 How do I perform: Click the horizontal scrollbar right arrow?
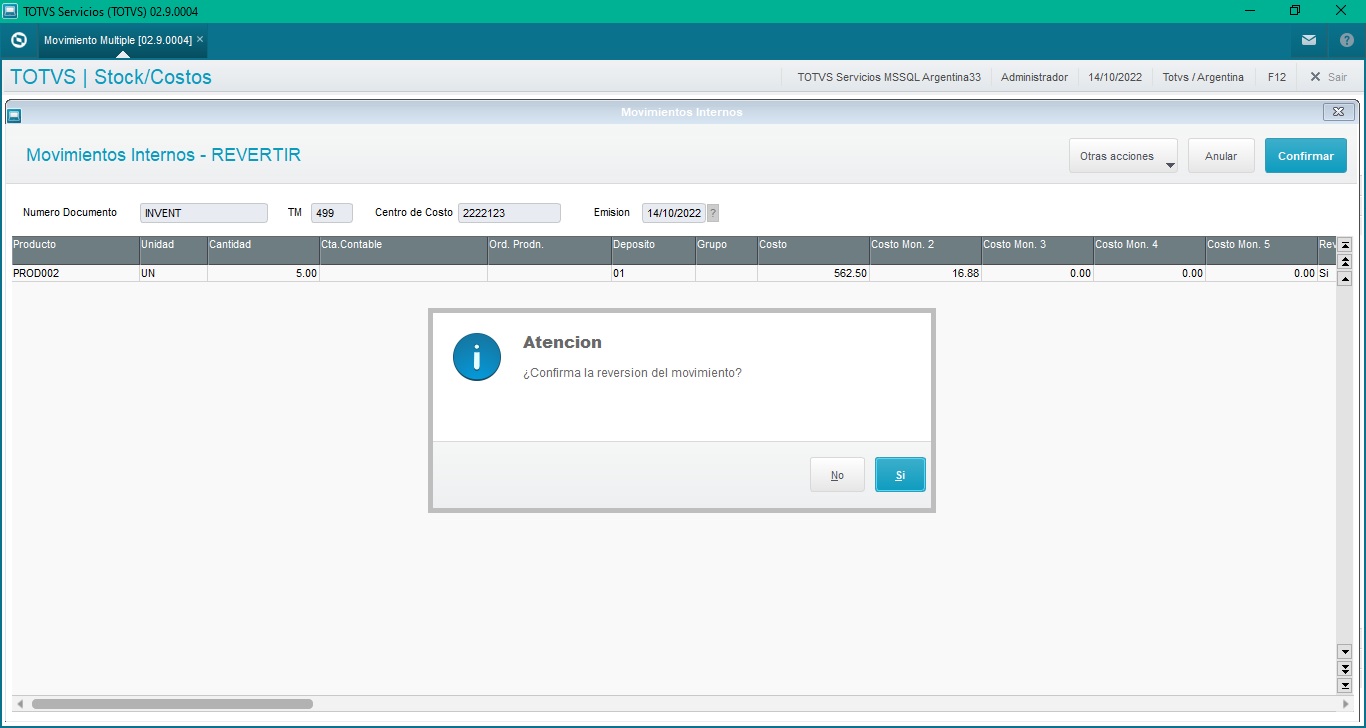click(1345, 704)
